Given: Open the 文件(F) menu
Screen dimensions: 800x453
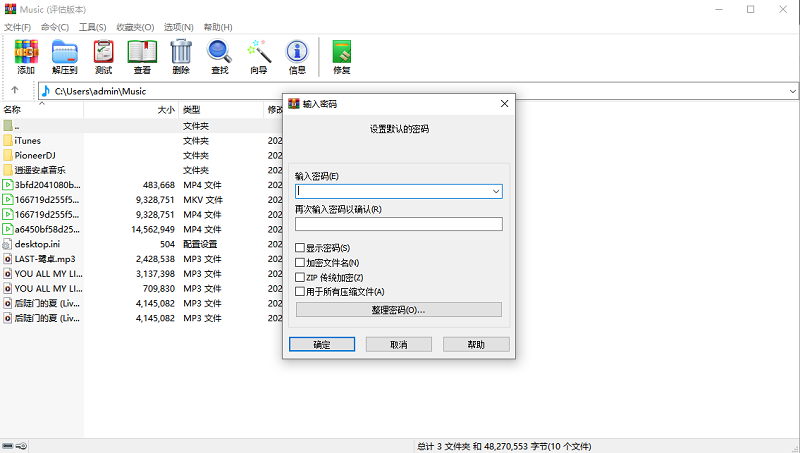Looking at the screenshot, I should click(19, 26).
